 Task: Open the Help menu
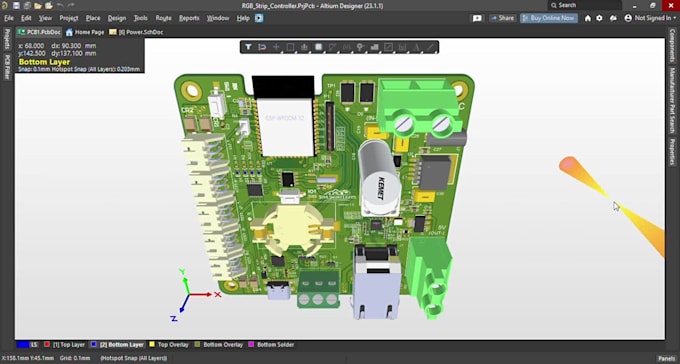[x=243, y=18]
